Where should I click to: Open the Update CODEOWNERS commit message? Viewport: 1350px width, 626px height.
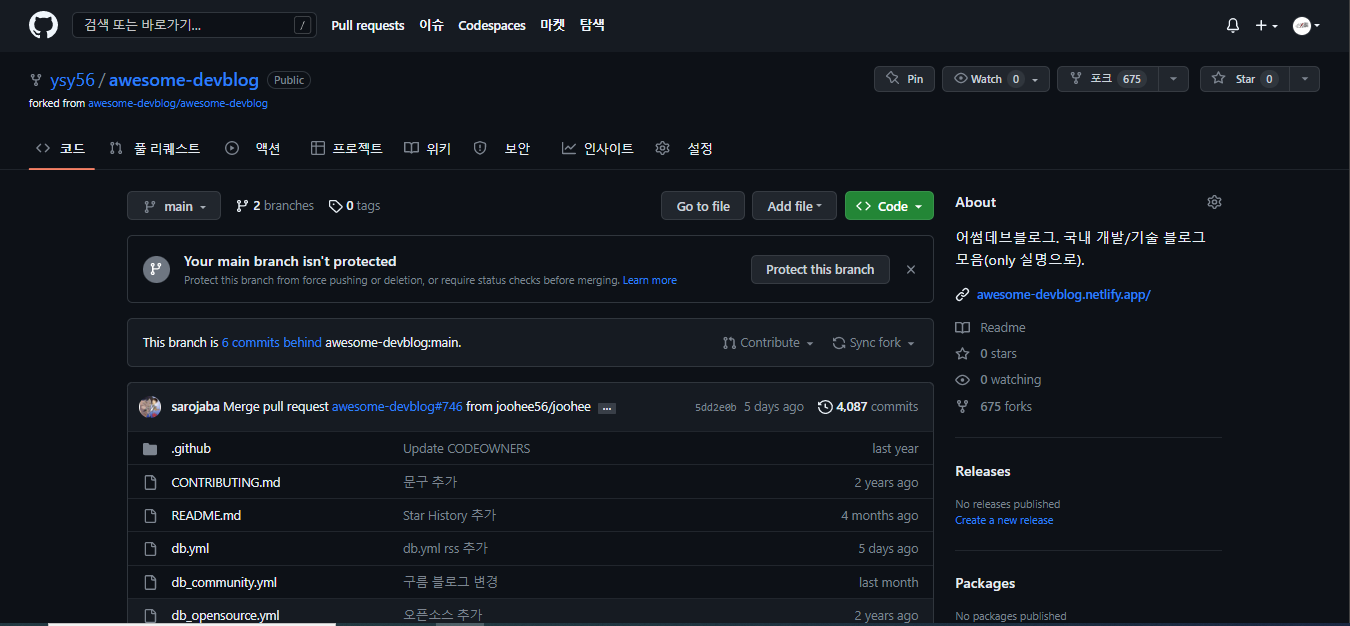tap(467, 448)
